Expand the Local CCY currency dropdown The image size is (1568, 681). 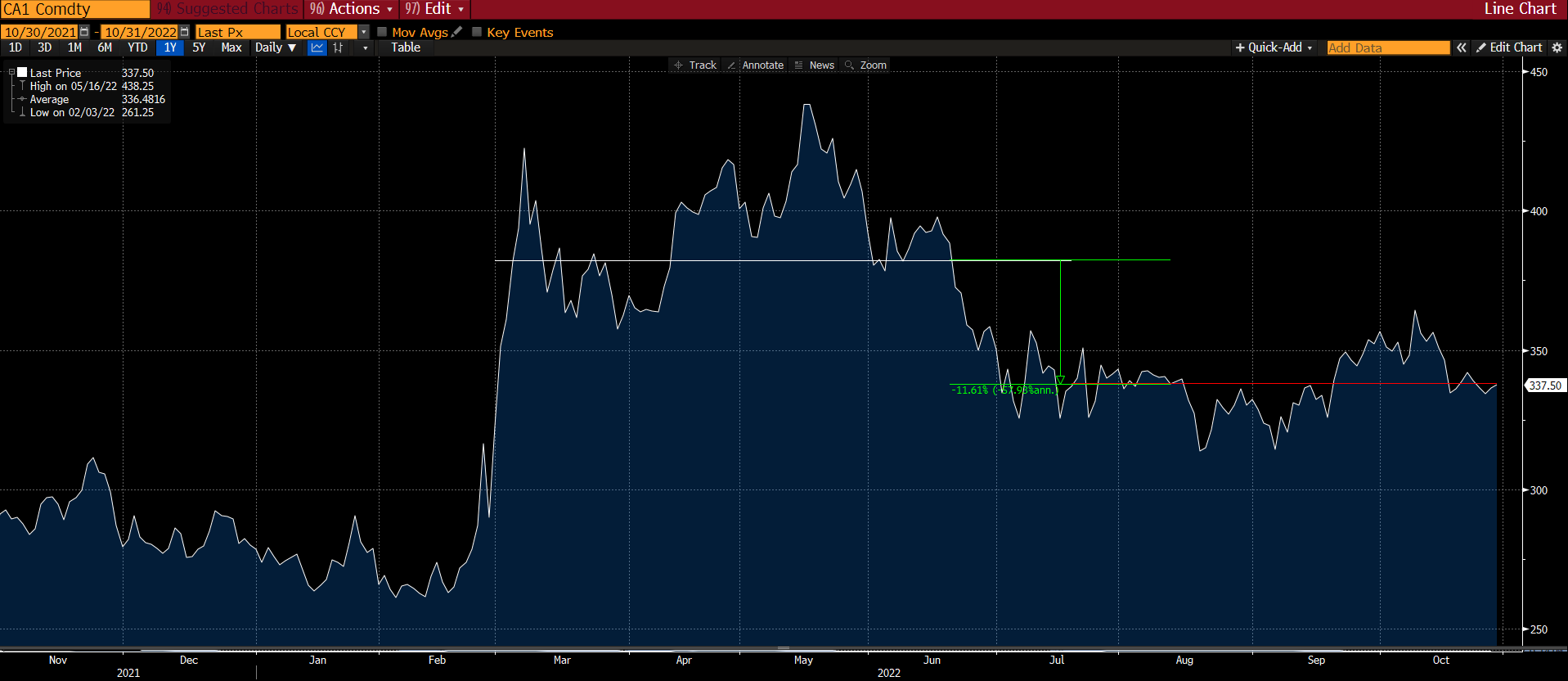click(364, 32)
